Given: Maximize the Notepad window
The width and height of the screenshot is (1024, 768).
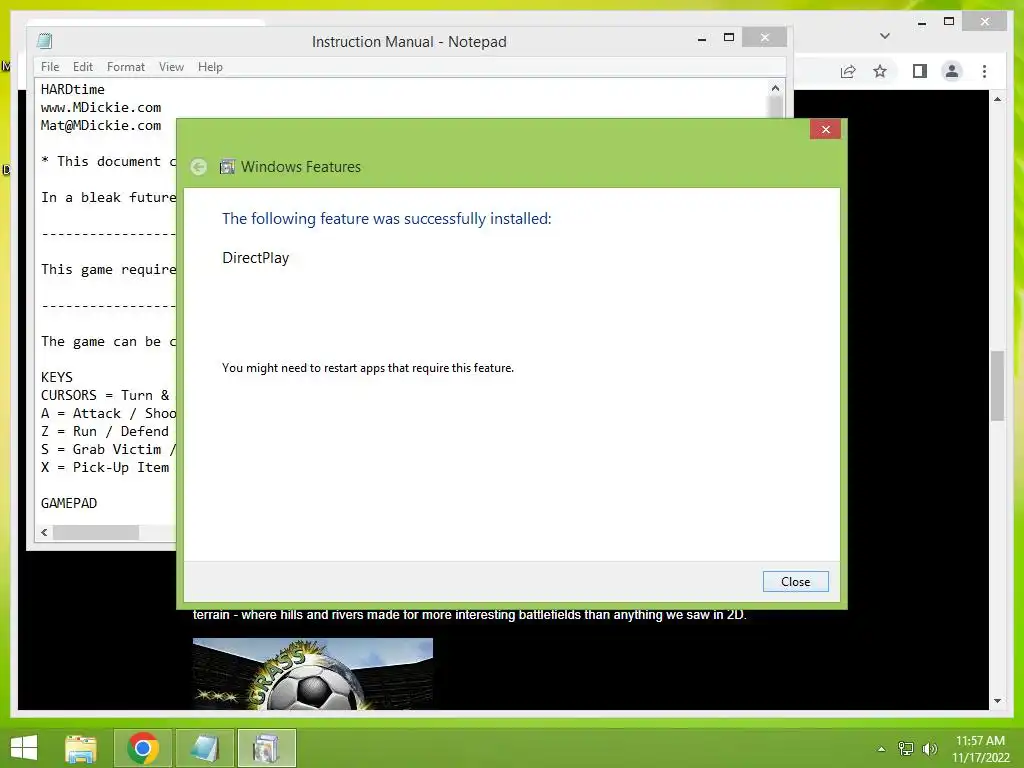Looking at the screenshot, I should pyautogui.click(x=729, y=38).
